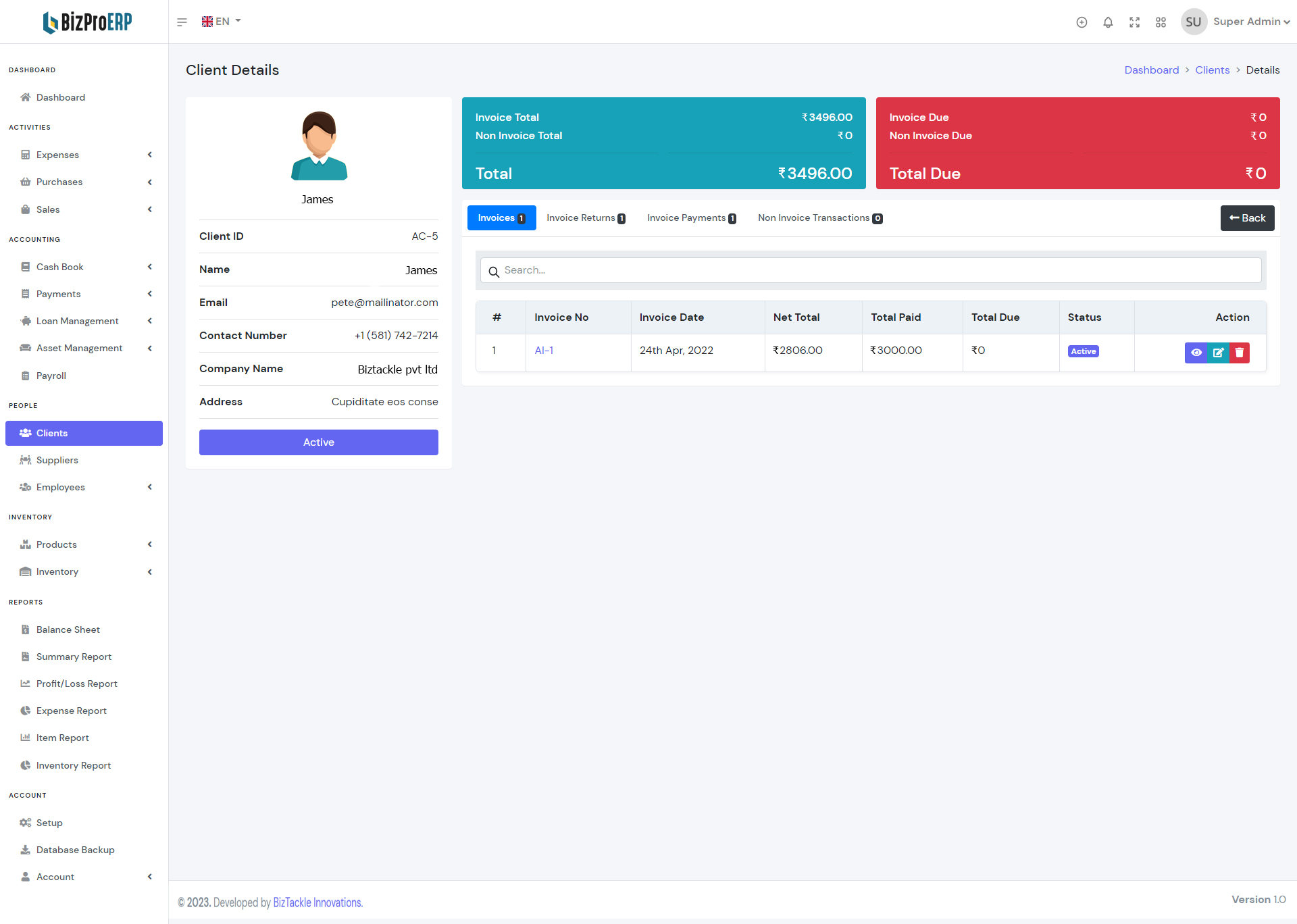This screenshot has height=924, width=1297.
Task: Switch to the Invoice Returns tab
Action: coord(585,218)
